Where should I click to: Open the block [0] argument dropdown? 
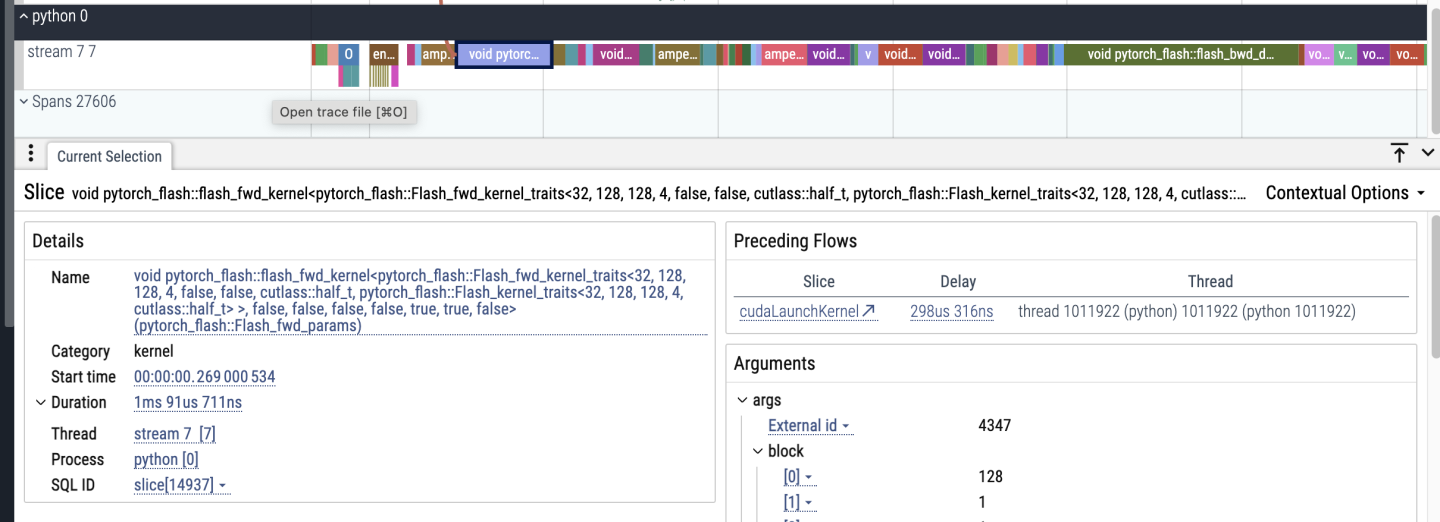pos(809,477)
